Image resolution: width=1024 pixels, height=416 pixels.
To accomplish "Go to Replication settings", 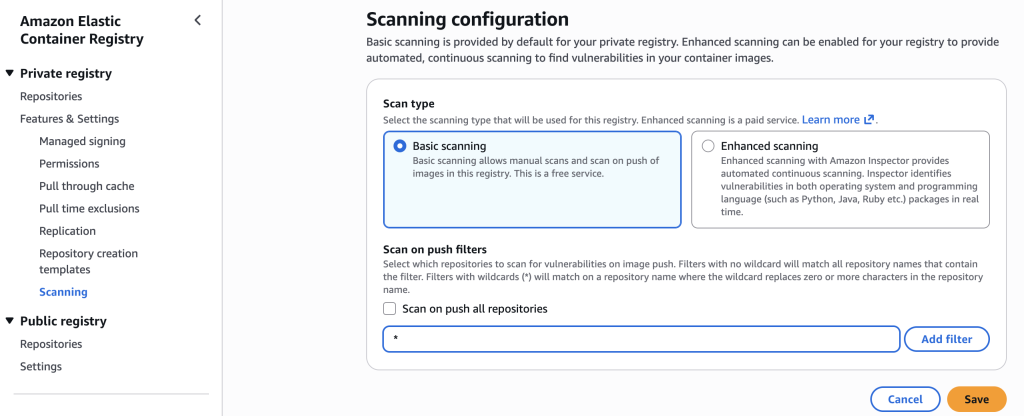I will tap(67, 231).
